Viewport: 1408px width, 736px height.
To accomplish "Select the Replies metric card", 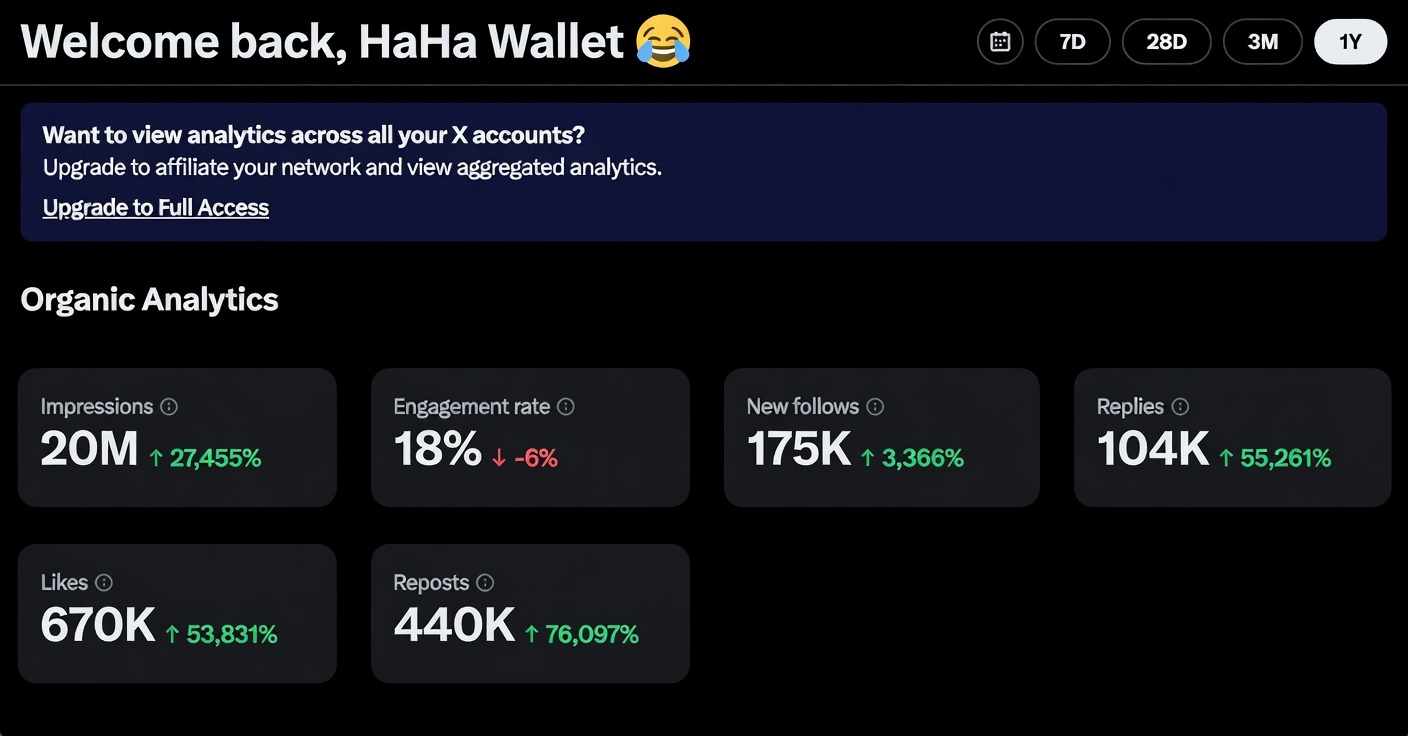I will click(1233, 437).
